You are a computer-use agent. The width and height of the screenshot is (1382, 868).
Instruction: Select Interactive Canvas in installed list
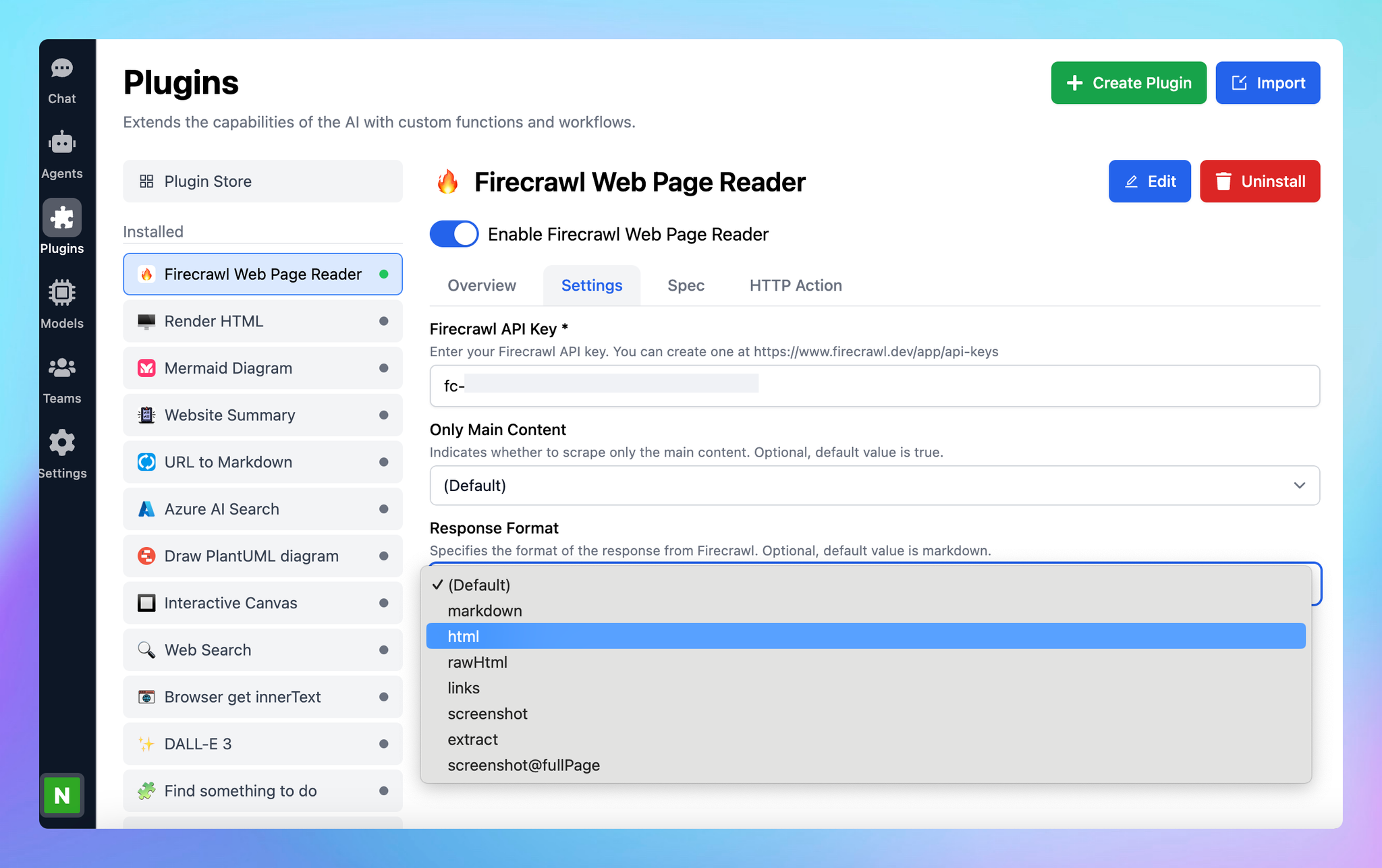tap(262, 603)
